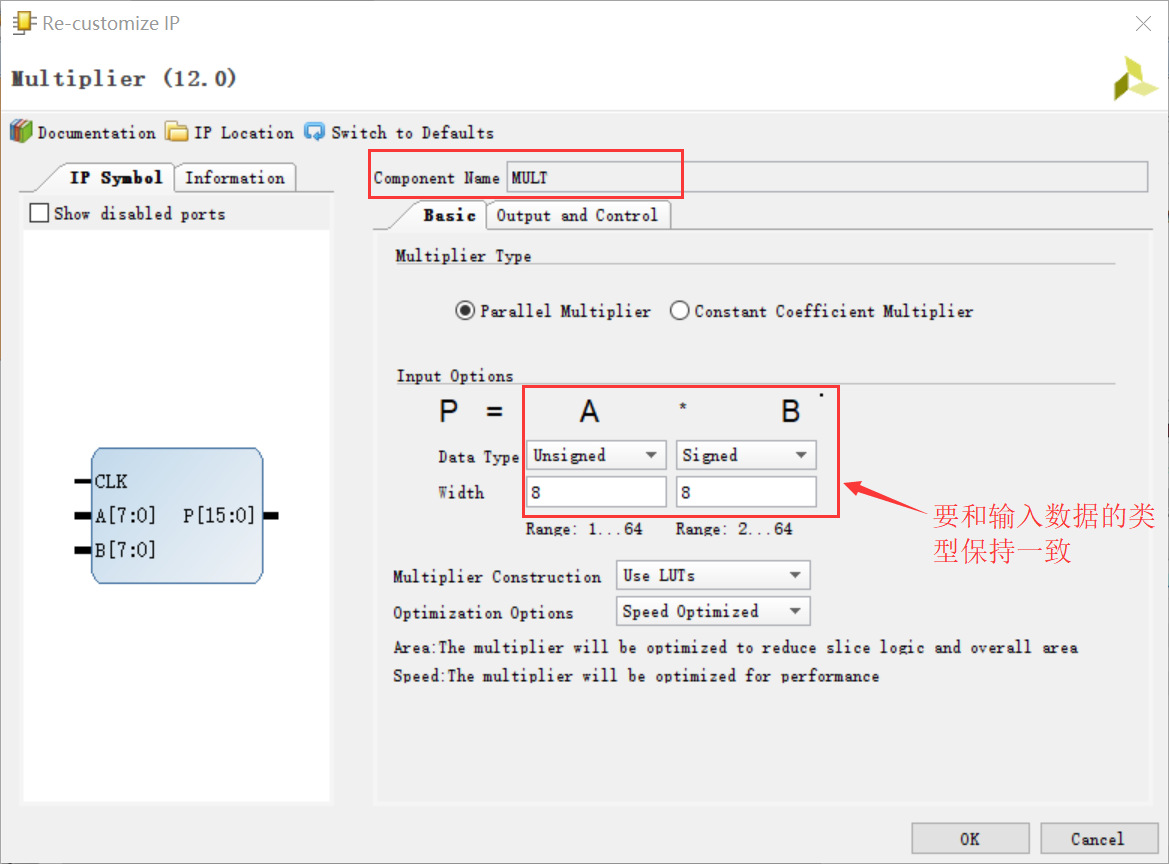Viewport: 1169px width, 864px height.
Task: Click the Switch to Defaults icon
Action: (x=315, y=132)
